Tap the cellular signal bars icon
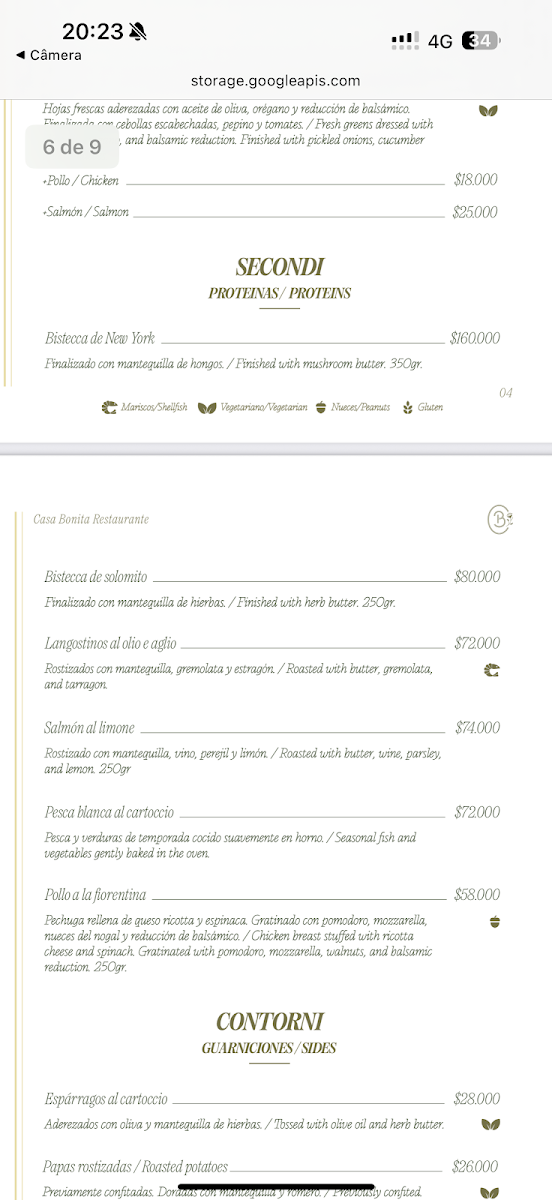The height and width of the screenshot is (1200, 552). pos(405,40)
